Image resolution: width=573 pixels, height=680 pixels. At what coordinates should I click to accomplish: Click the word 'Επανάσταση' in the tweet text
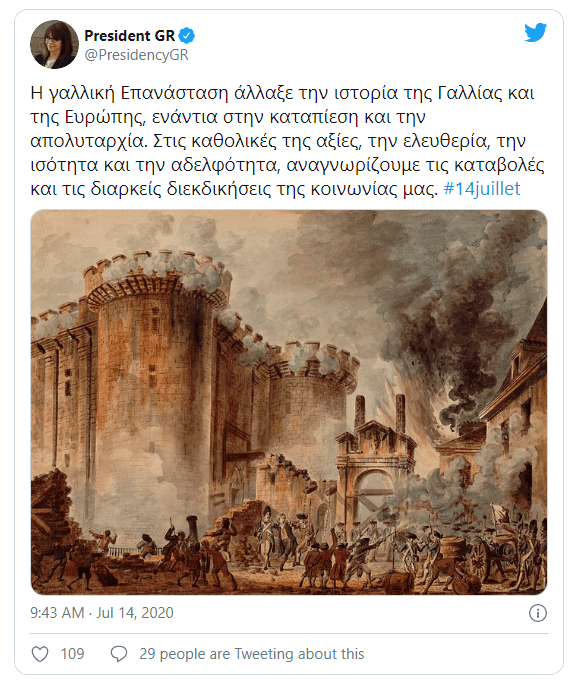[174, 93]
